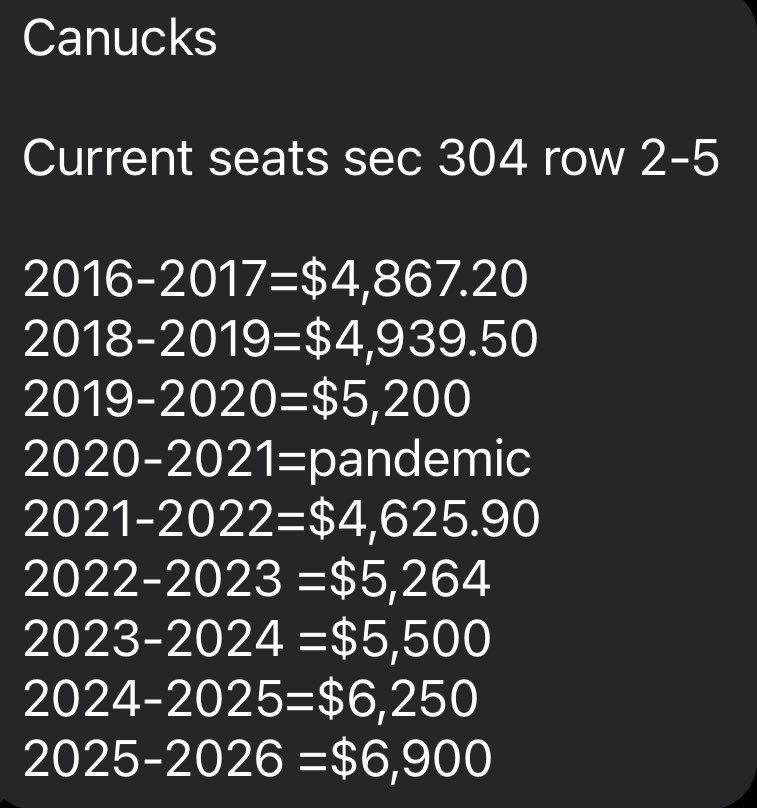
Task: Select the section number 304
Action: [482, 158]
